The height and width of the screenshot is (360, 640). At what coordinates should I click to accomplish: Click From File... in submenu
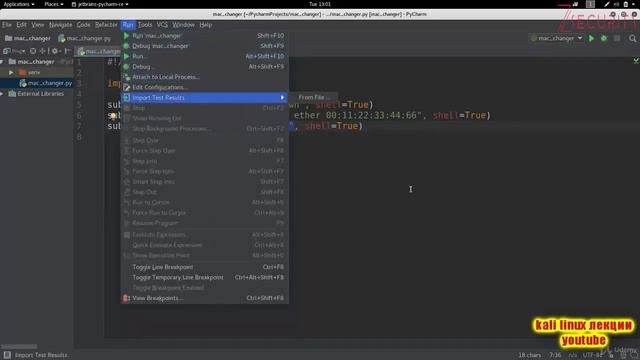[x=313, y=98]
